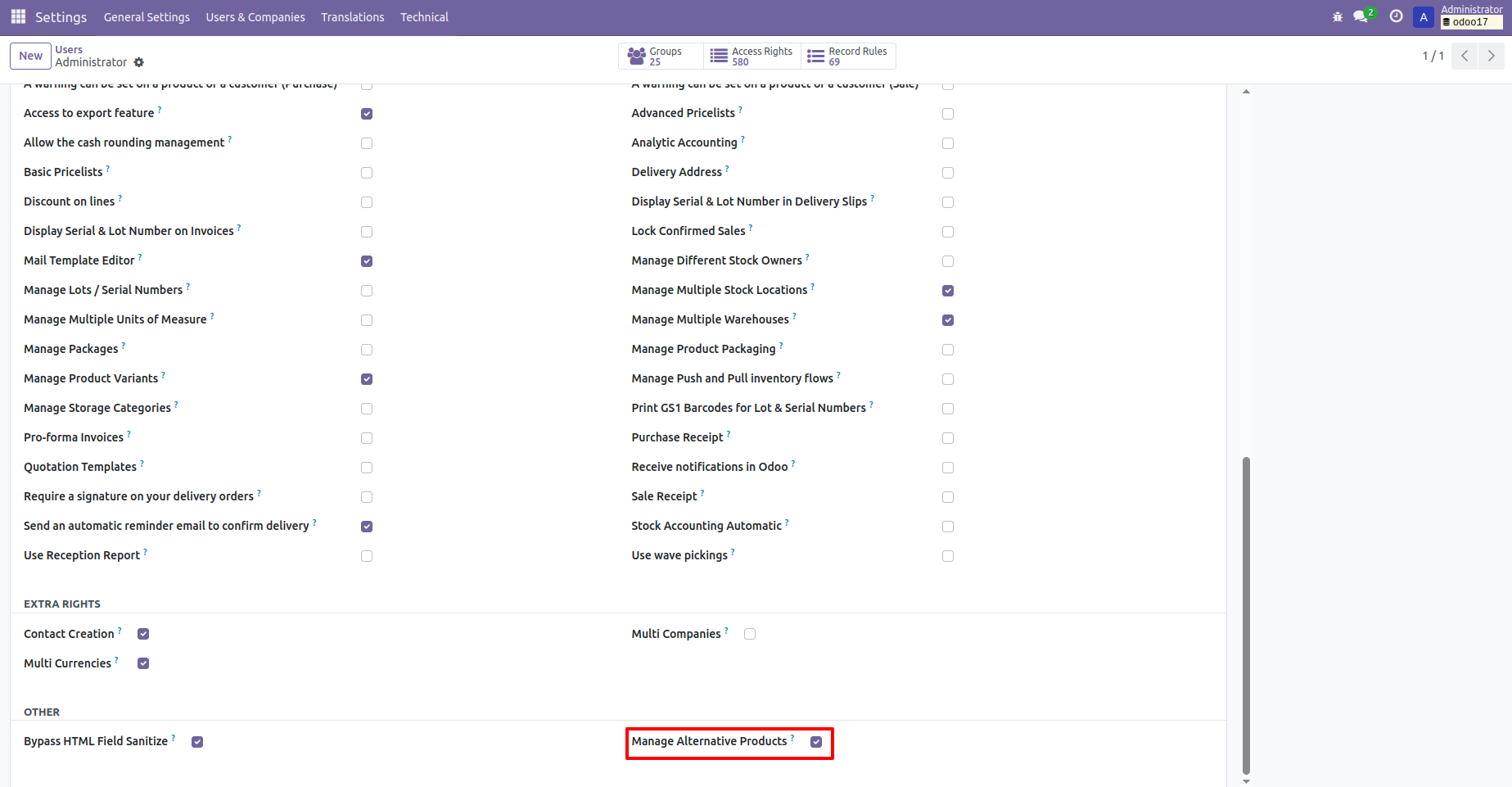Click the bug report icon
This screenshot has width=1512, height=787.
tap(1336, 16)
